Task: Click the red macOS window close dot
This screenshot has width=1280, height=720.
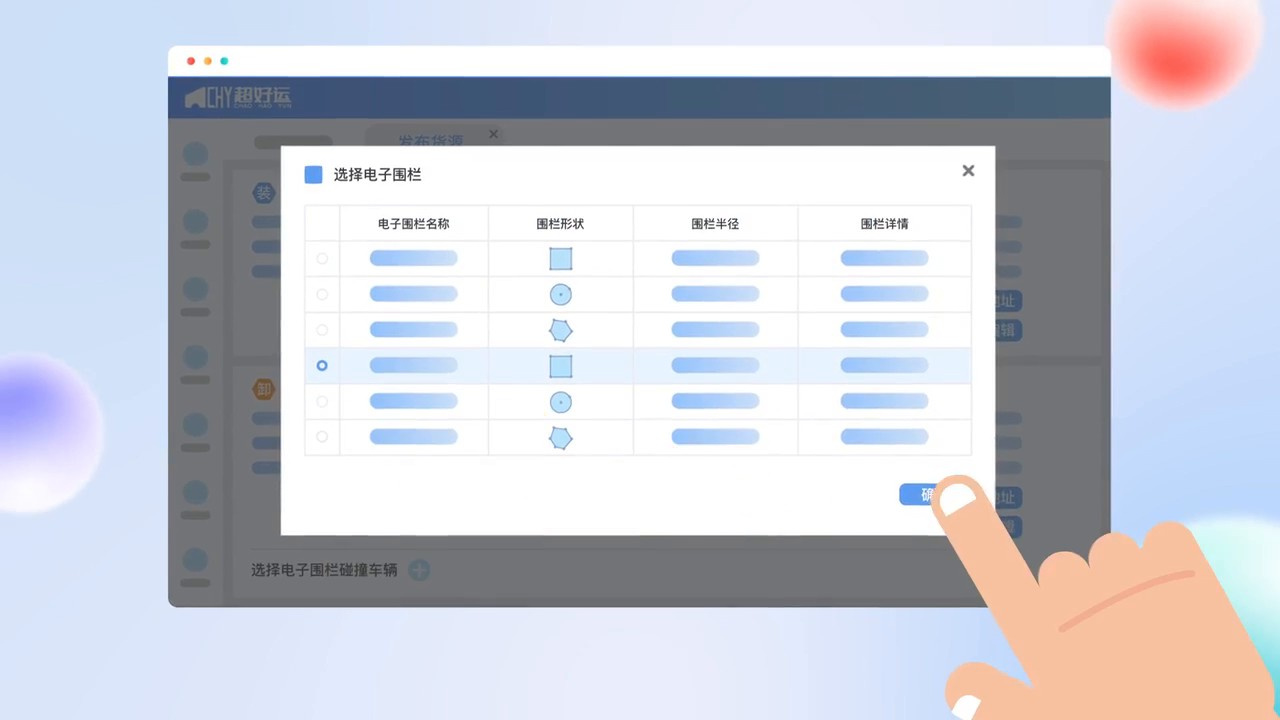Action: click(x=191, y=61)
